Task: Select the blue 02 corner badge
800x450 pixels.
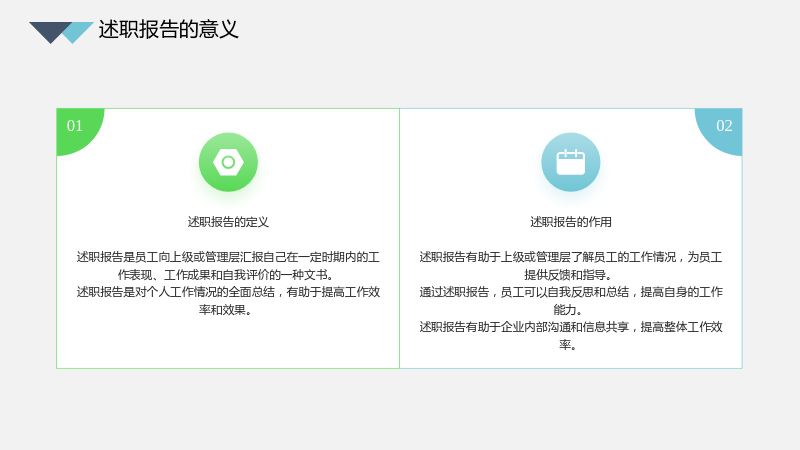Action: [x=719, y=131]
